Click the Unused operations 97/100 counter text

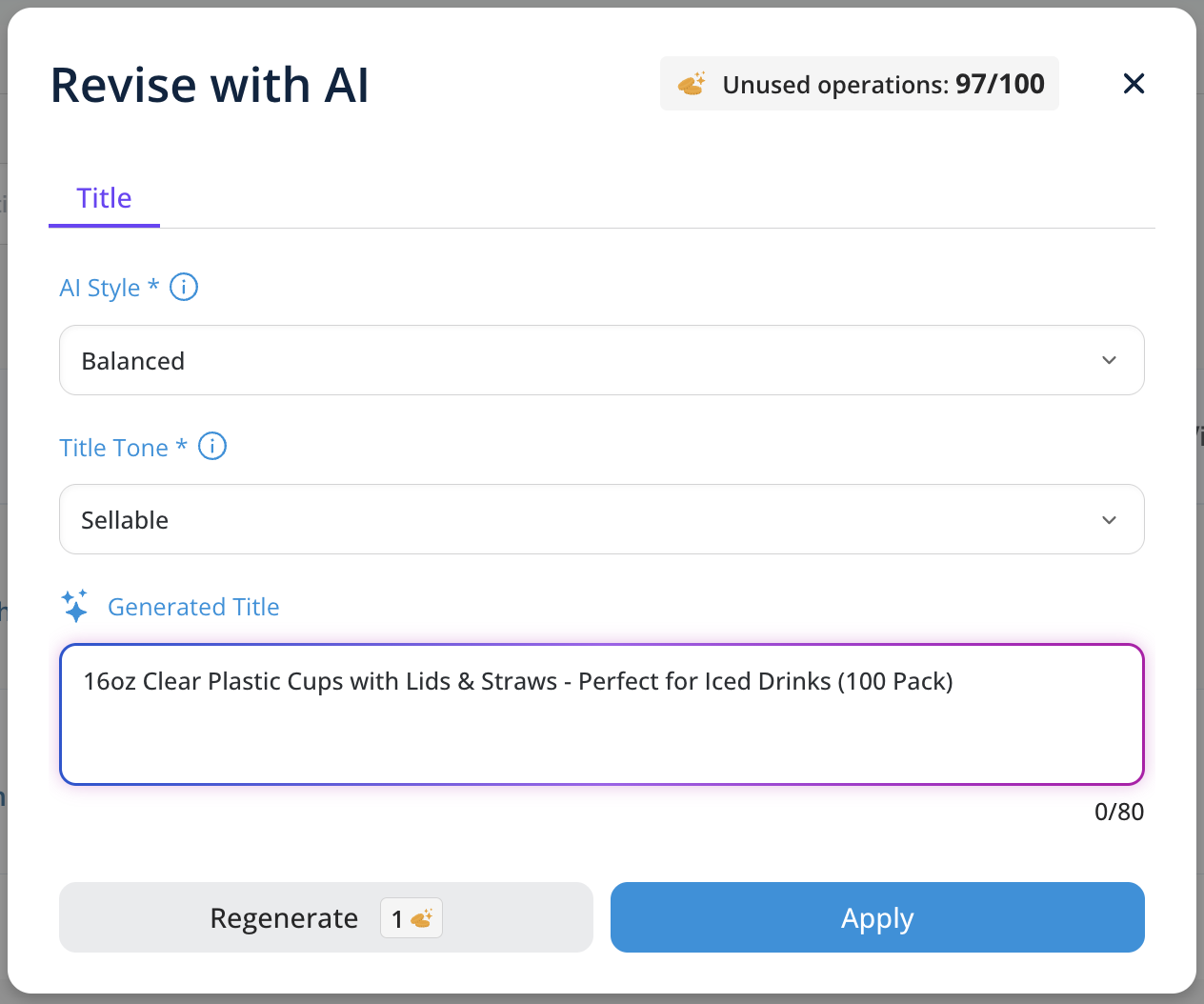click(883, 85)
